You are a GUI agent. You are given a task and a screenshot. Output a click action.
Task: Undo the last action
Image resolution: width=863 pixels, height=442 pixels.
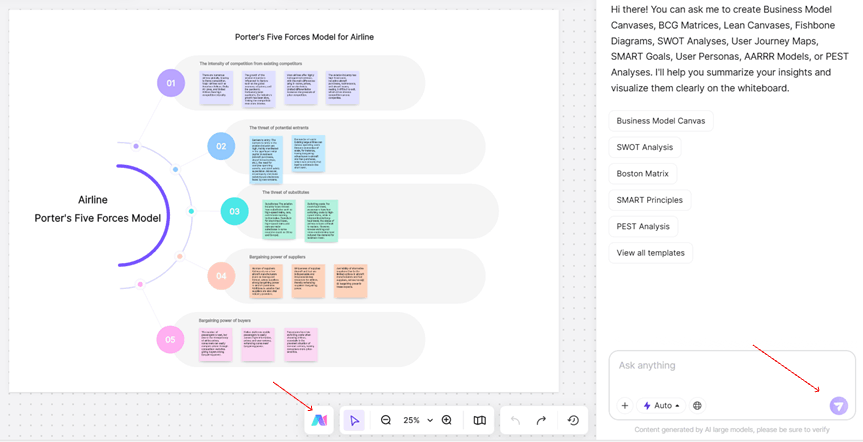(515, 421)
